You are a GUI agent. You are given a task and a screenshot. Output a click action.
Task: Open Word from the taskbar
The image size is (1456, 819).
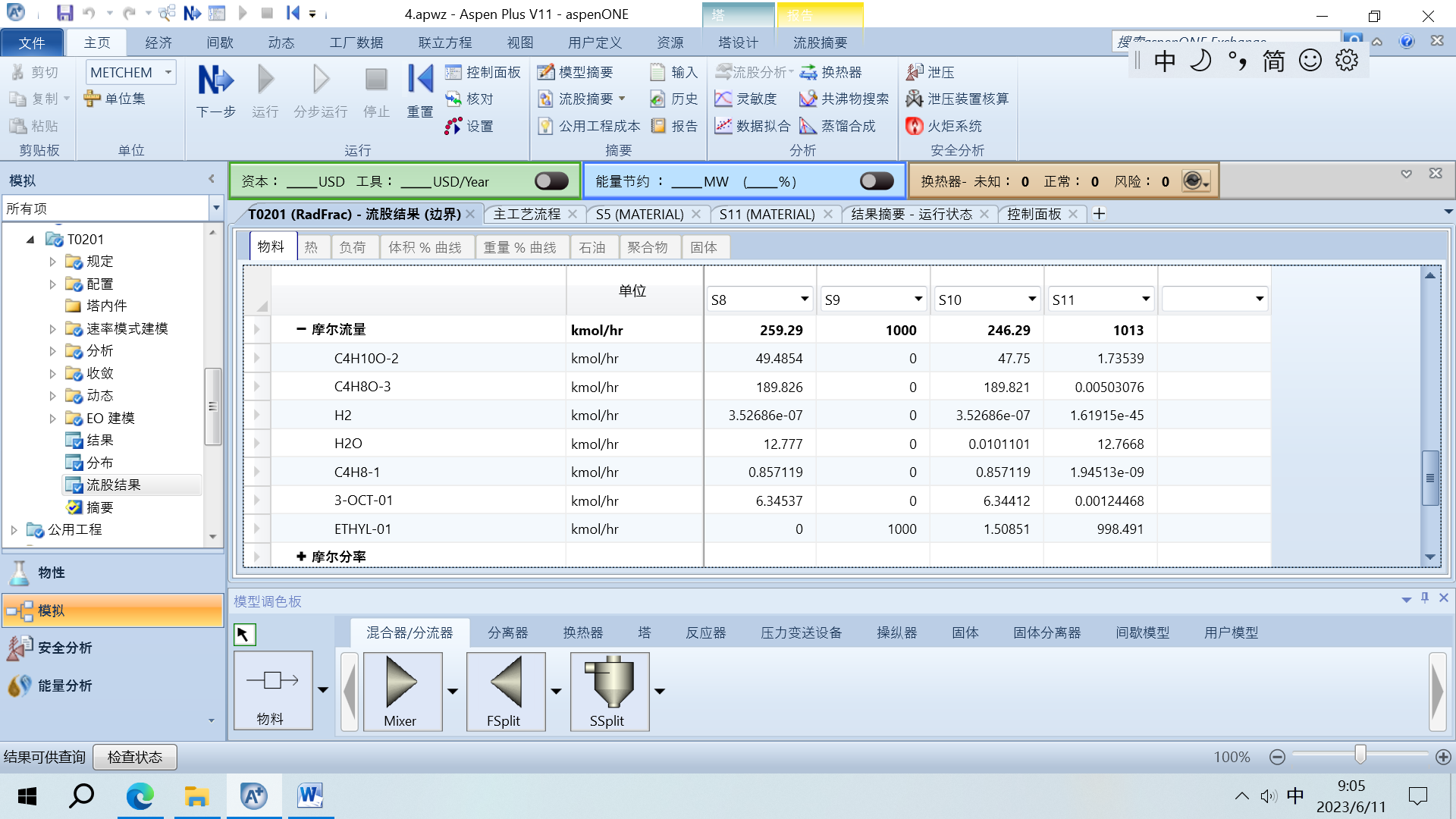pos(310,796)
